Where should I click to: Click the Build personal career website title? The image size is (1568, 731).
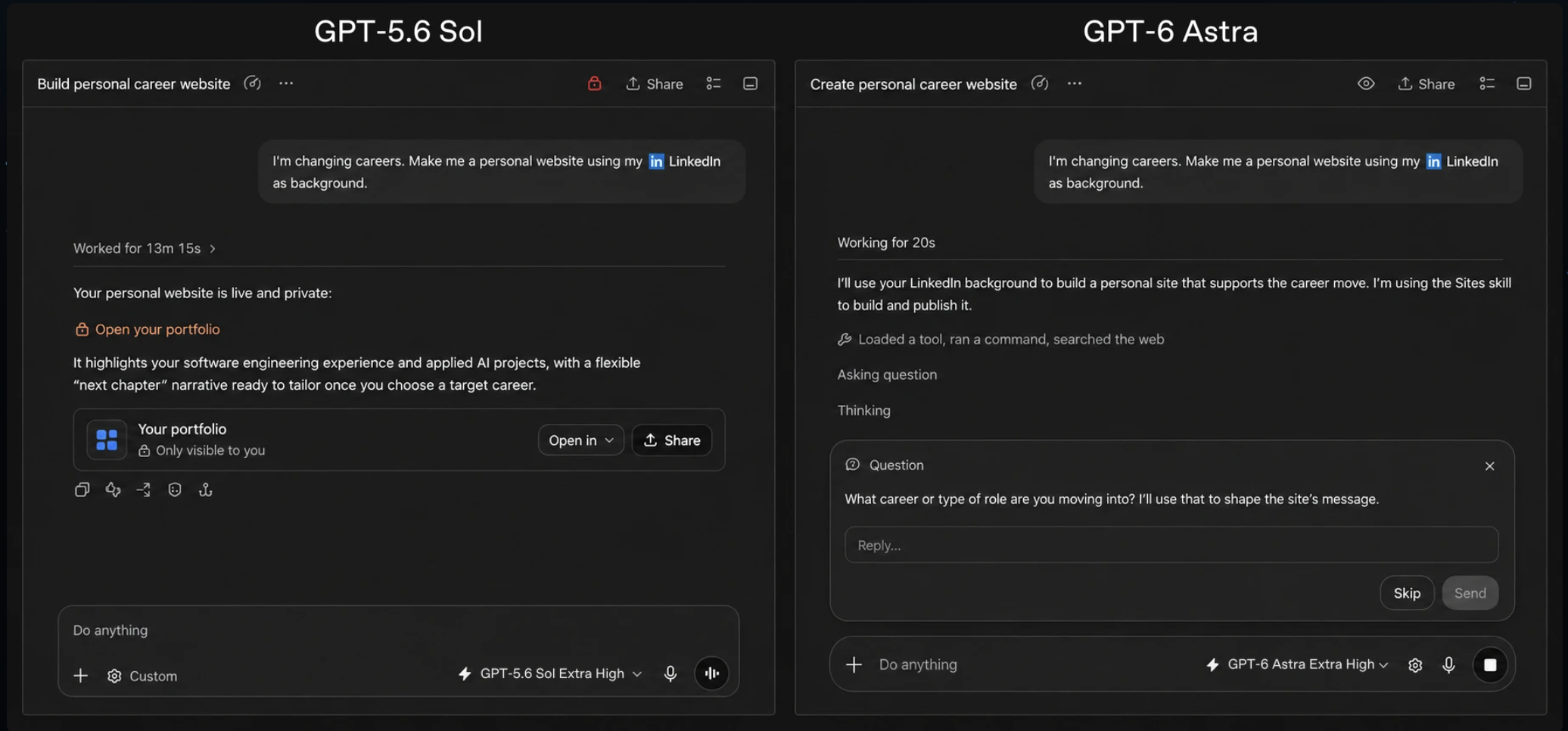134,84
